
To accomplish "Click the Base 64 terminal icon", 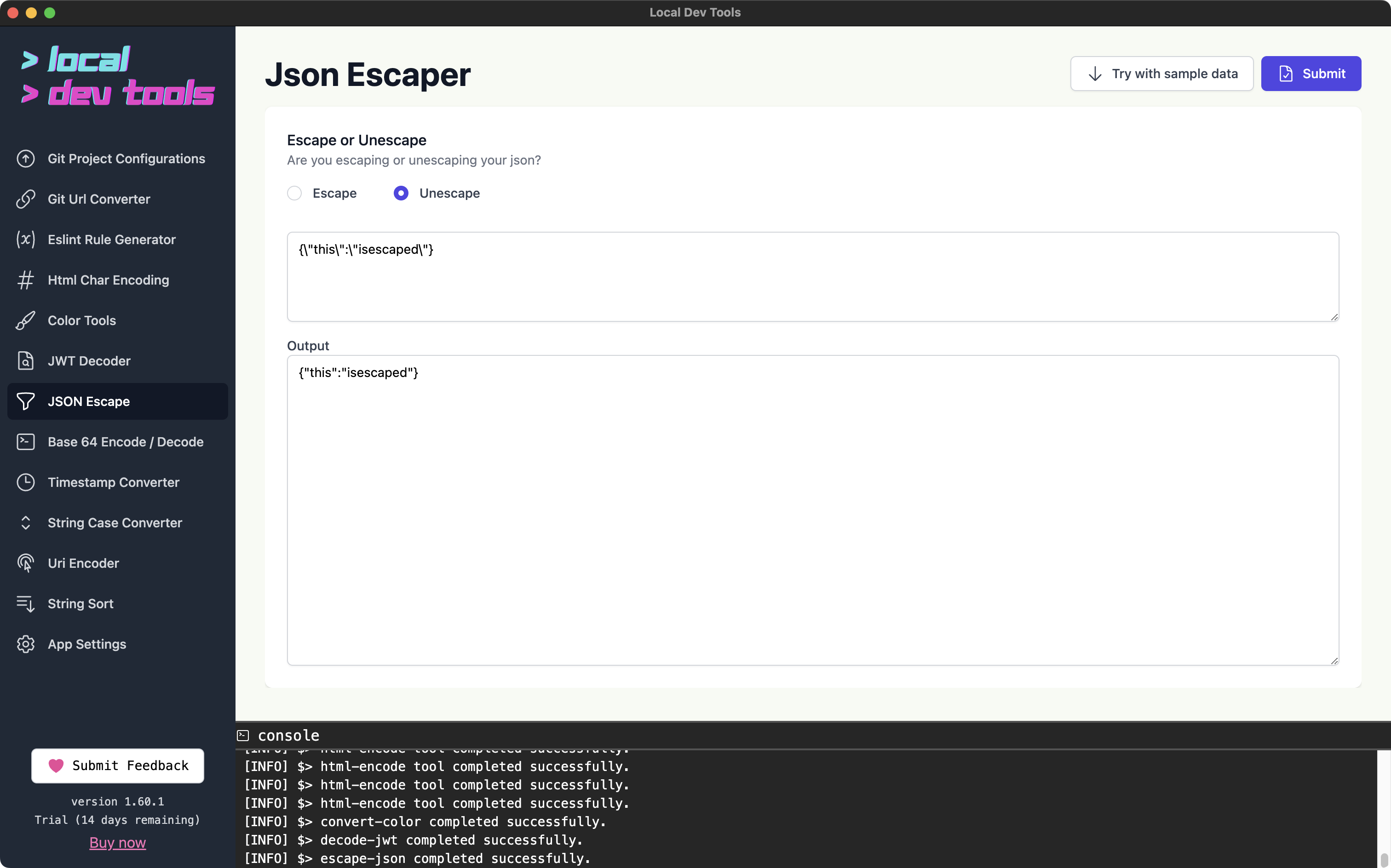I will pos(25,442).
